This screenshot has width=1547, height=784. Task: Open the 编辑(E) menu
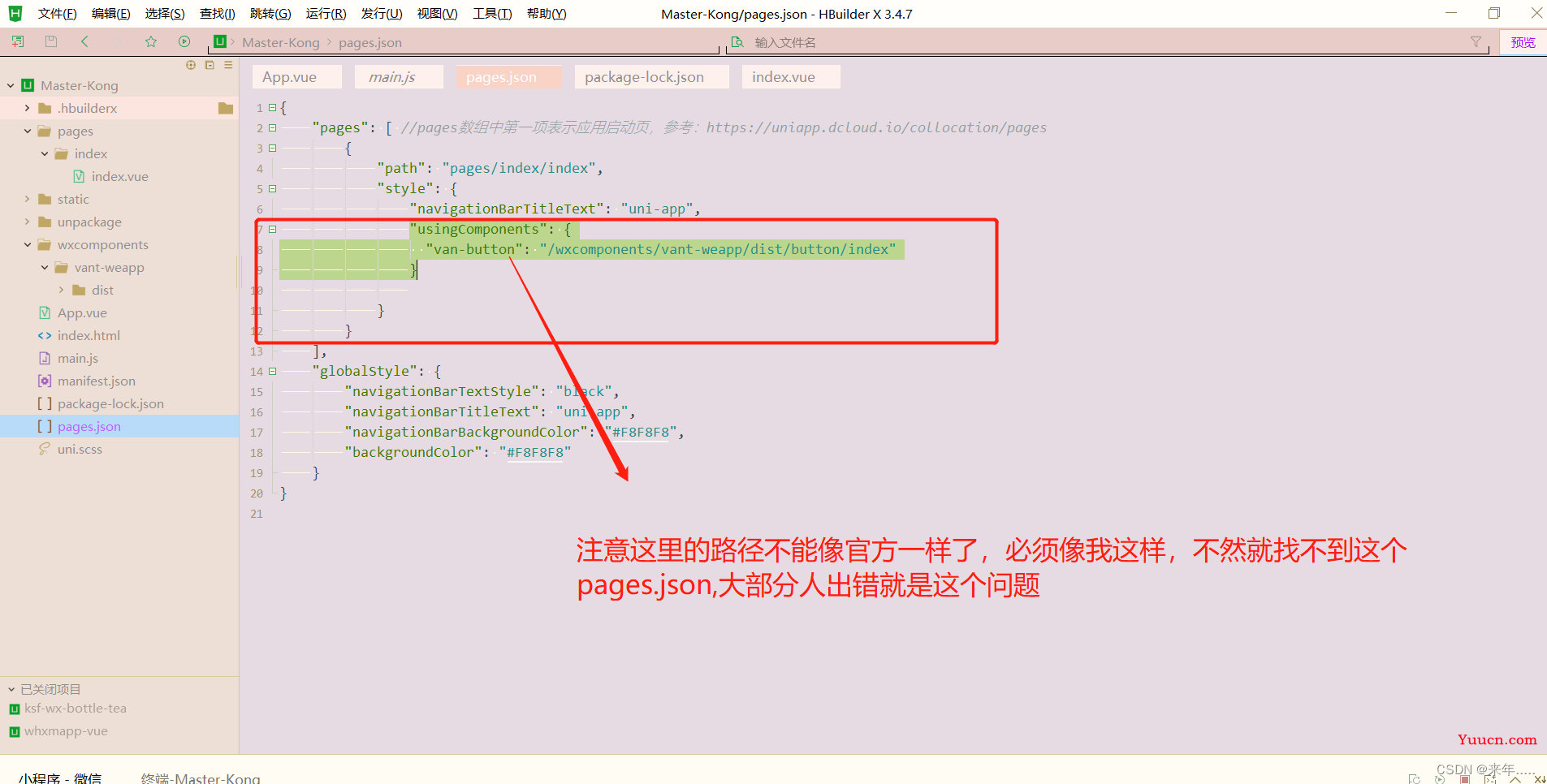point(110,14)
